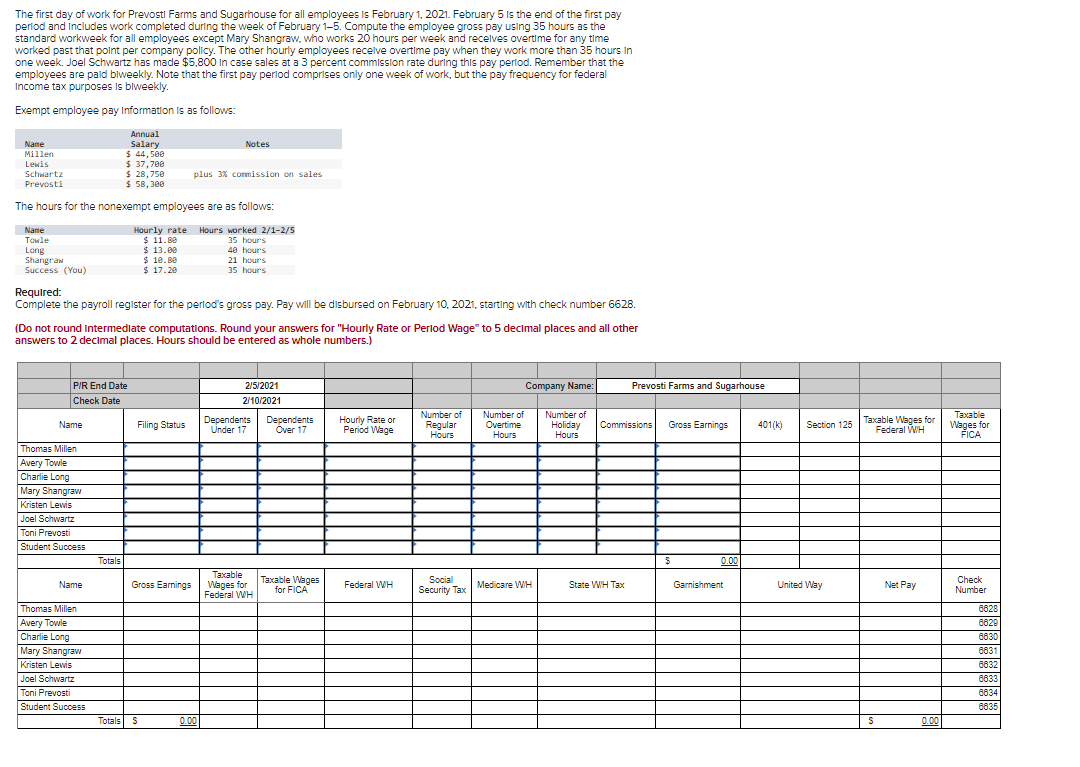The width and height of the screenshot is (1080, 767).
Task: Select the Social Security Tax header
Action: tap(442, 585)
